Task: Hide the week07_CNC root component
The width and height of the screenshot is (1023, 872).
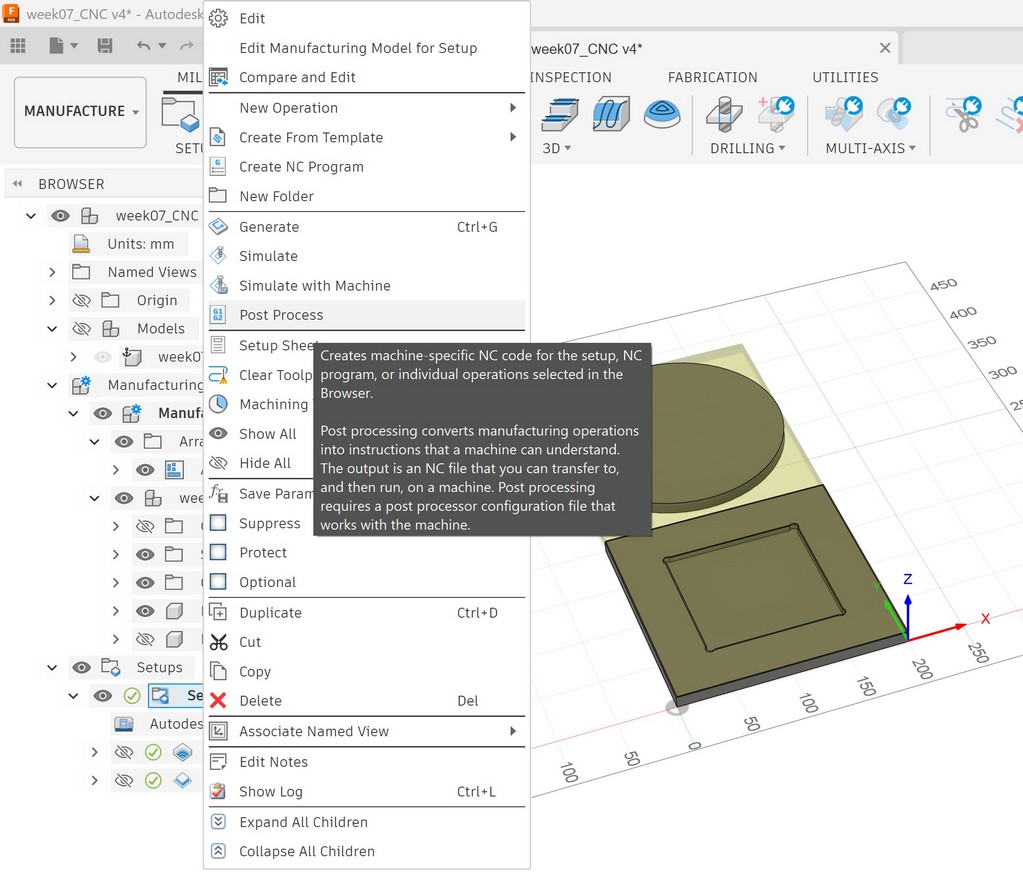Action: point(61,216)
